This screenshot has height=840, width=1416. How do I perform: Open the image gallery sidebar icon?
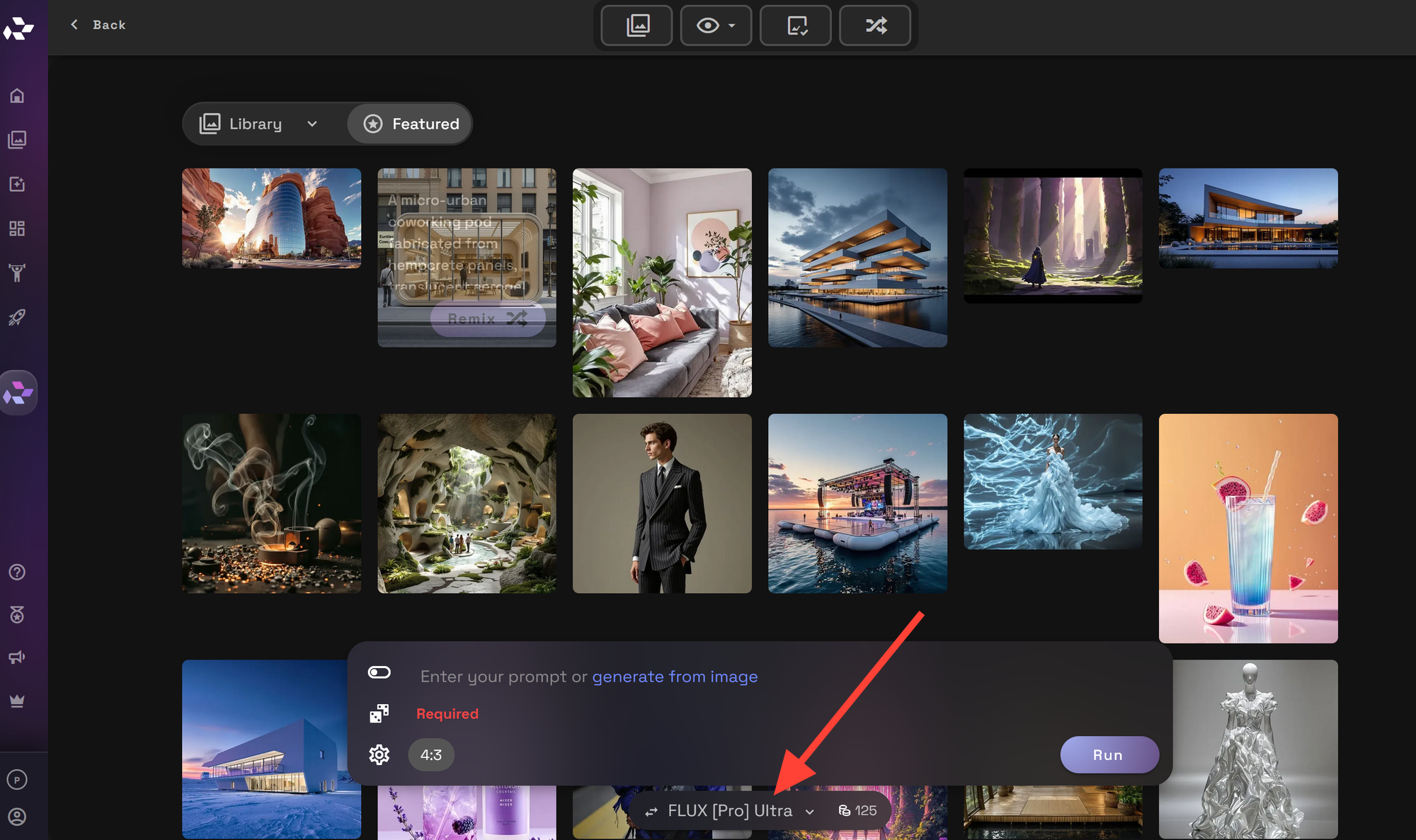[17, 139]
